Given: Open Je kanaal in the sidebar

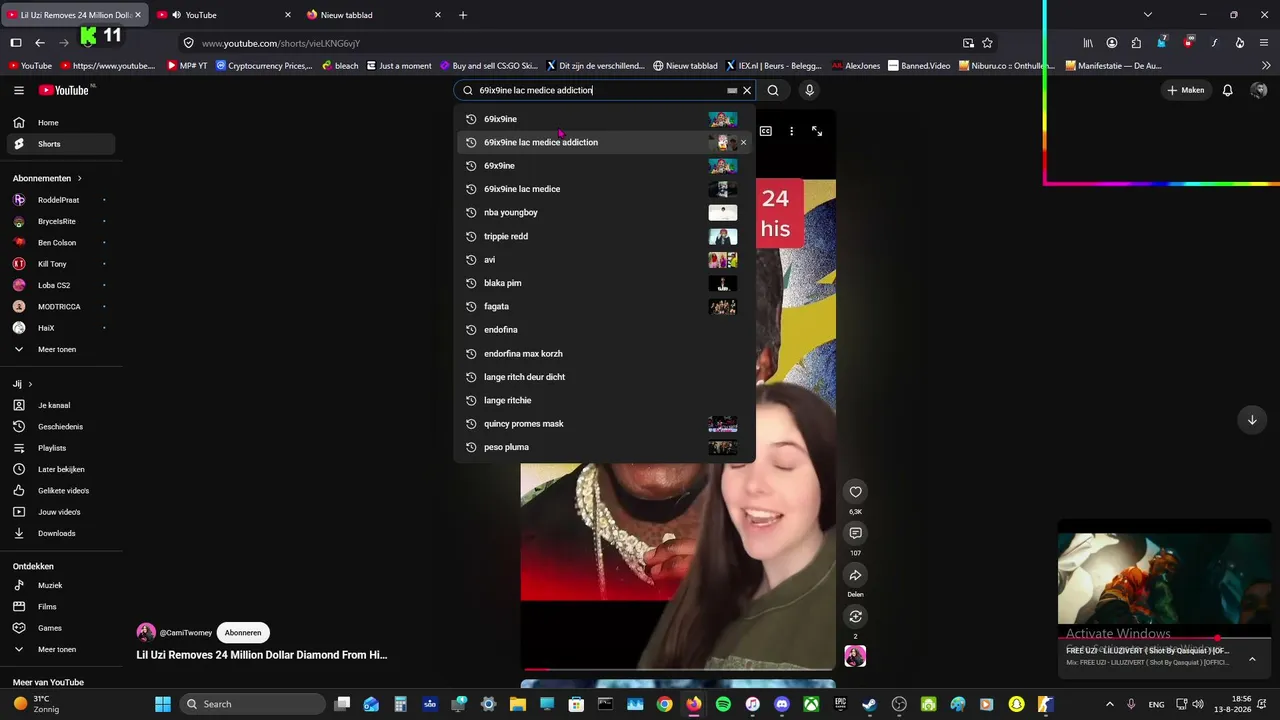Looking at the screenshot, I should [x=62, y=405].
